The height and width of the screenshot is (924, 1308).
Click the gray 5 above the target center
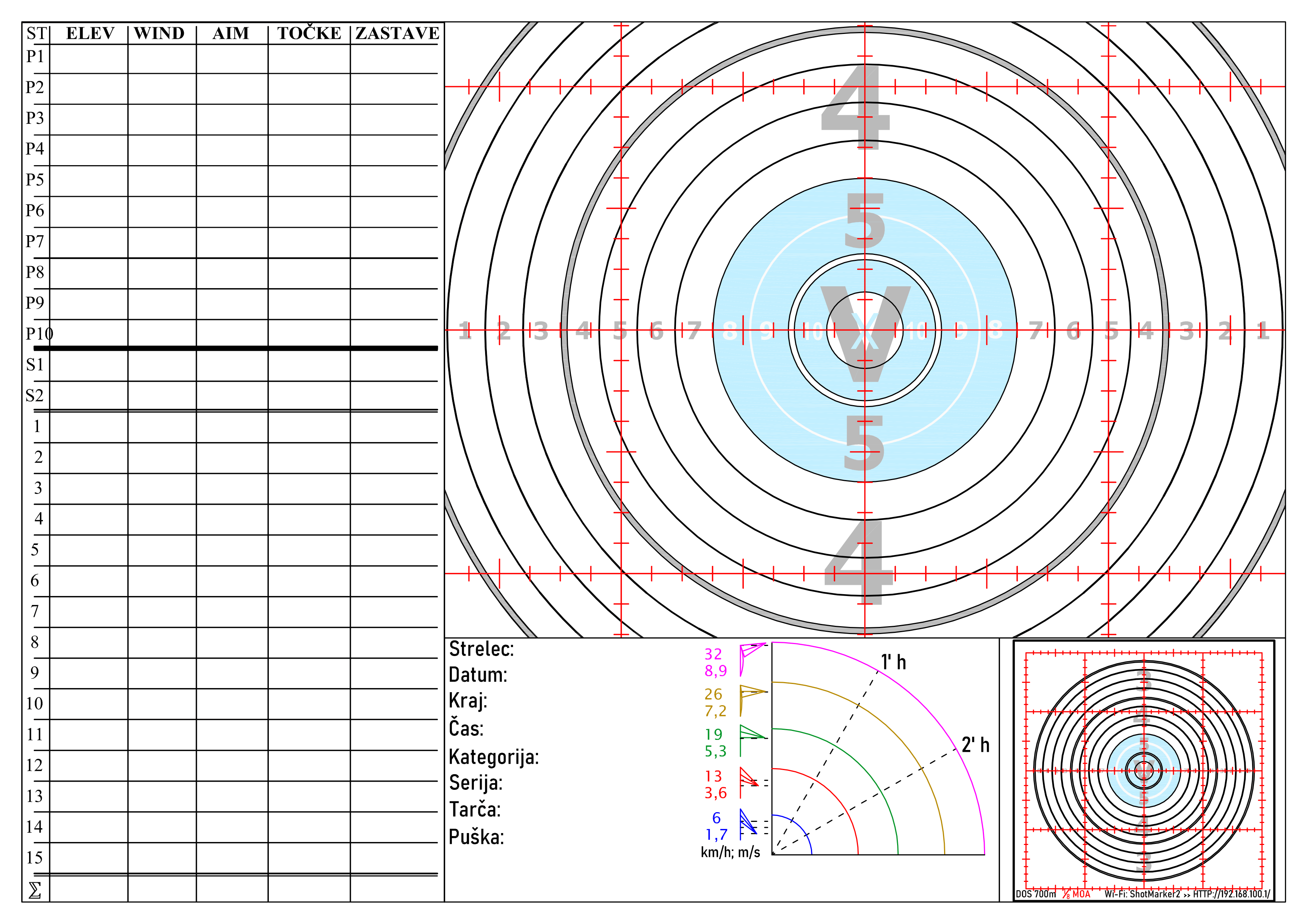tap(865, 220)
